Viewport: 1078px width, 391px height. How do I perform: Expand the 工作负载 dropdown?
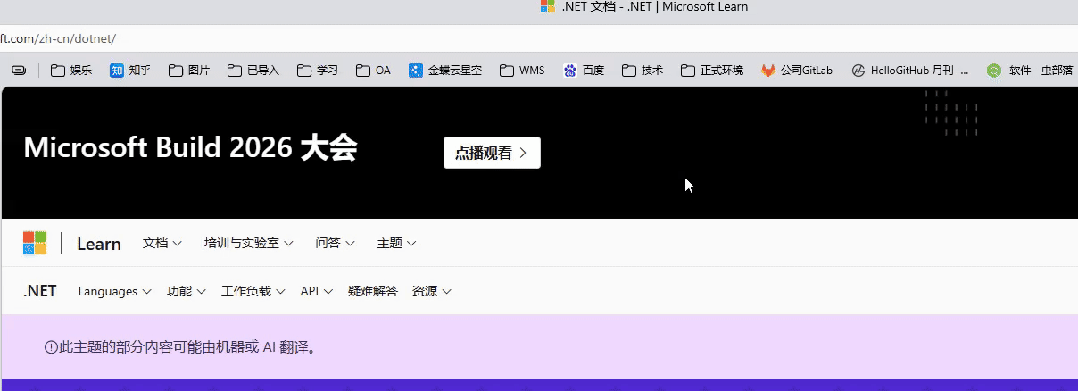(253, 291)
